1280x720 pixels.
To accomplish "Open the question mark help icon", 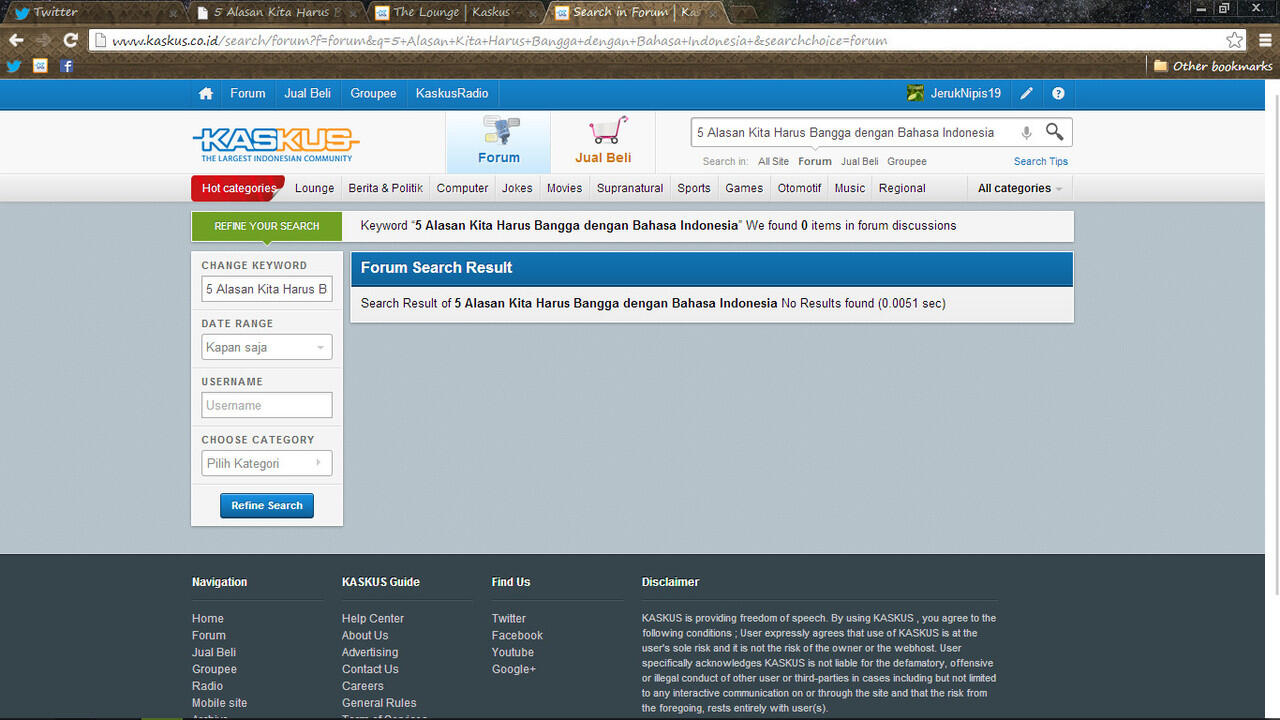I will point(1058,93).
